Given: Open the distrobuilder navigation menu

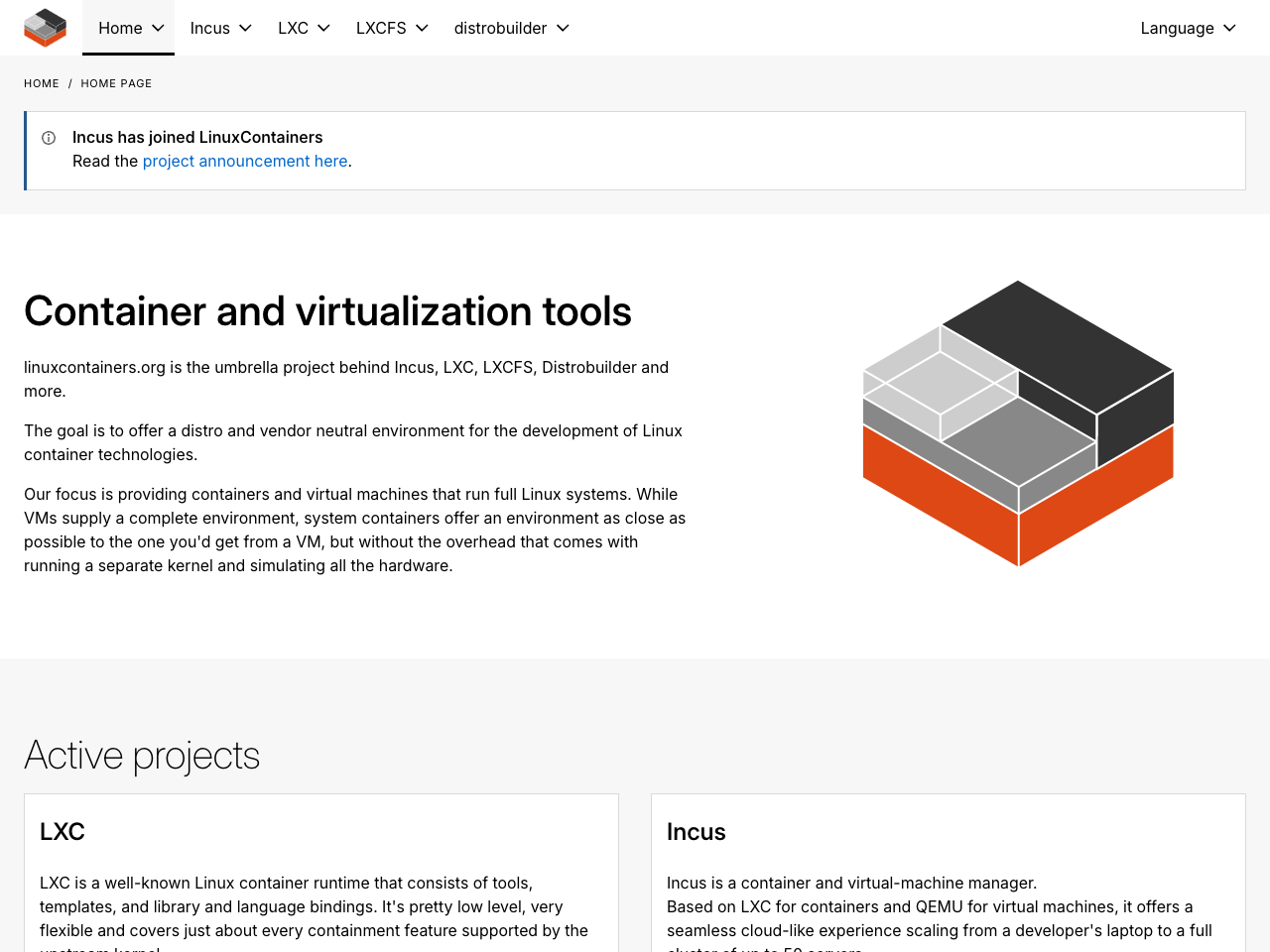Looking at the screenshot, I should pos(511,28).
